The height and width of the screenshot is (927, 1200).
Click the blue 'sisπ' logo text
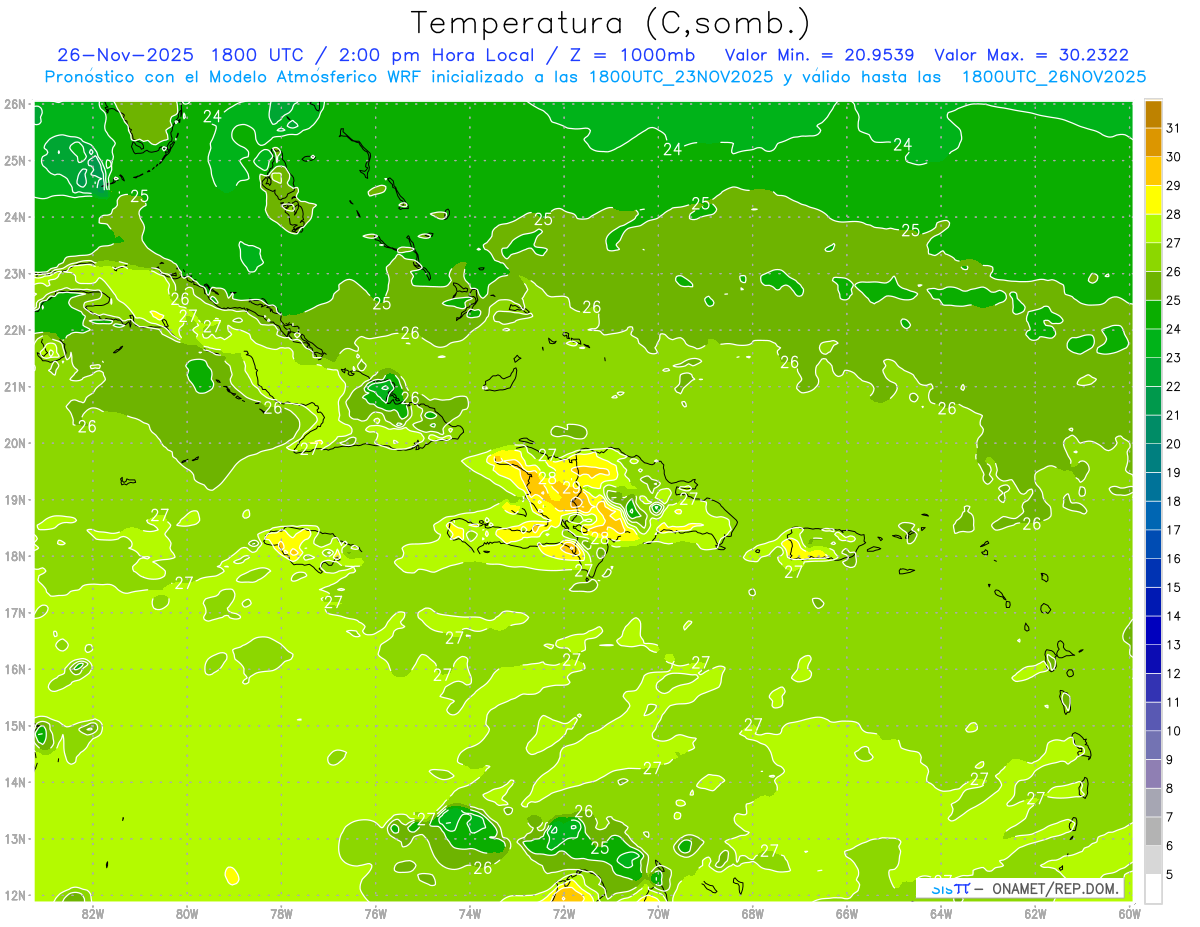(950, 888)
